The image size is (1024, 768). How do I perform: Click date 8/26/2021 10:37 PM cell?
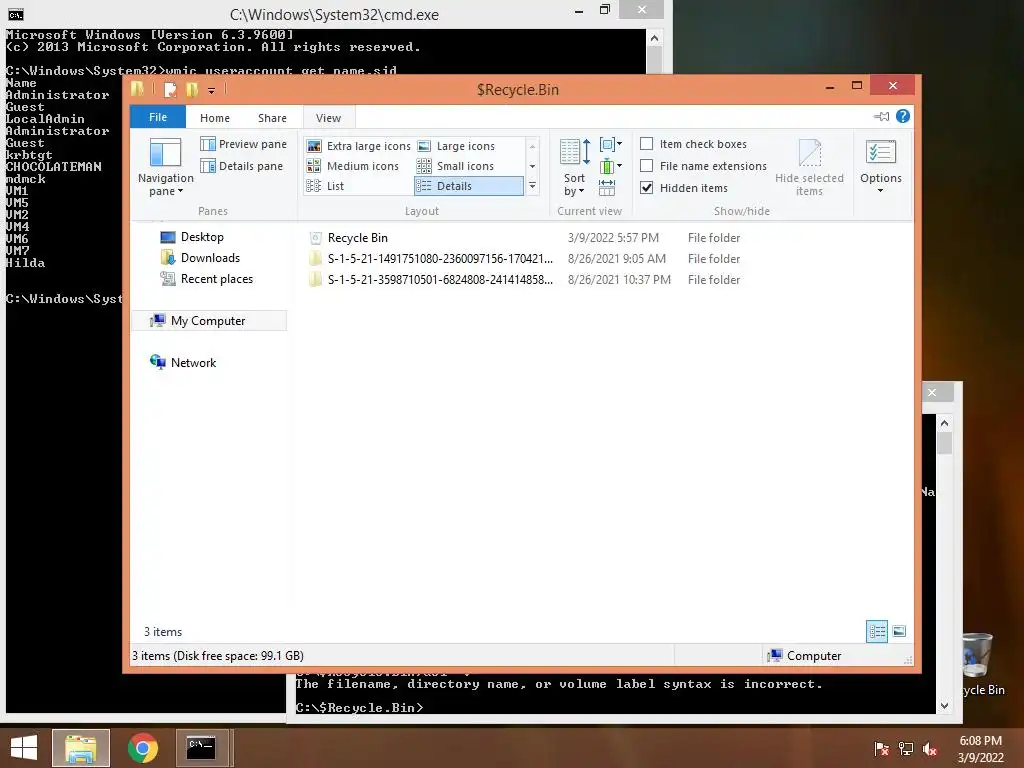619,280
